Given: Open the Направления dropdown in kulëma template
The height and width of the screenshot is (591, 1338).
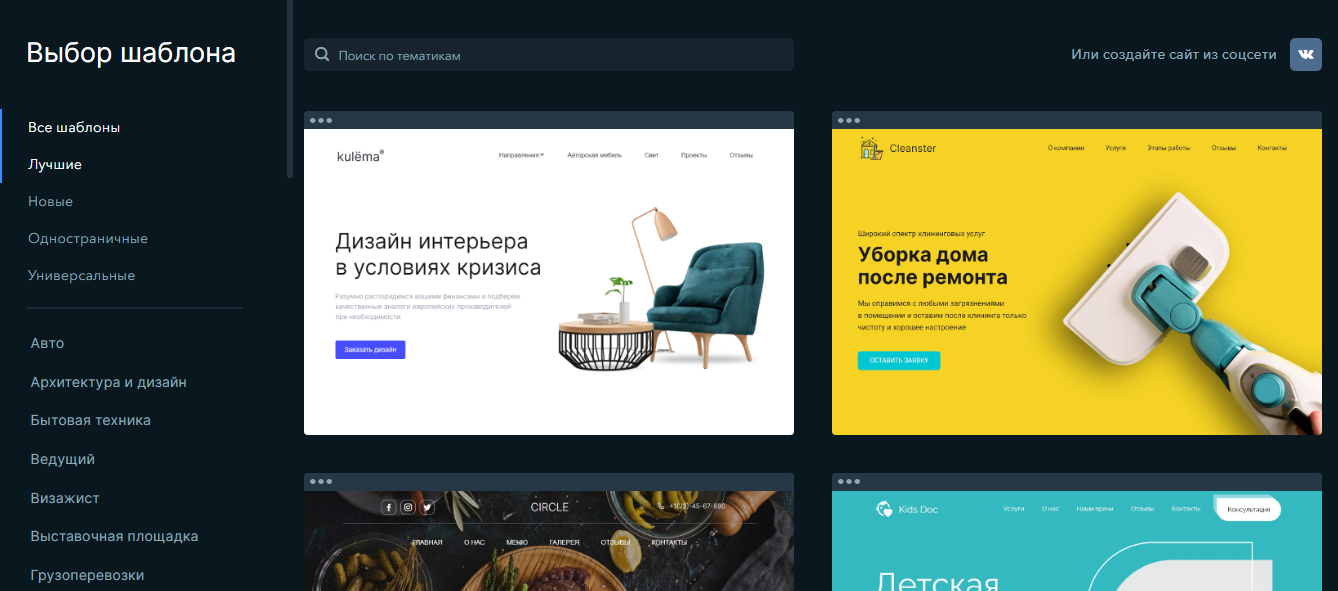Looking at the screenshot, I should click(521, 155).
